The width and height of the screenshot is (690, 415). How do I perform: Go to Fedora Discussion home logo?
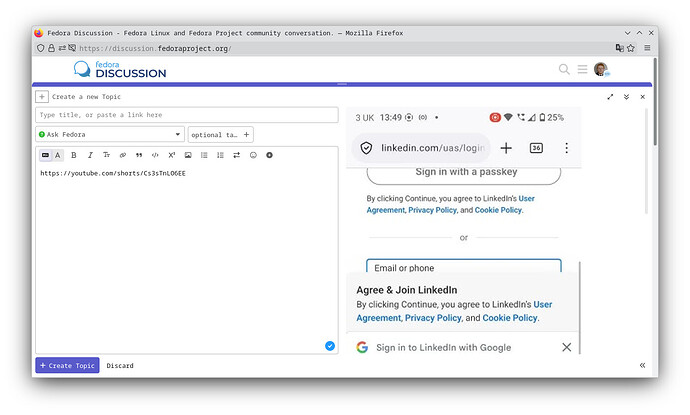[120, 69]
